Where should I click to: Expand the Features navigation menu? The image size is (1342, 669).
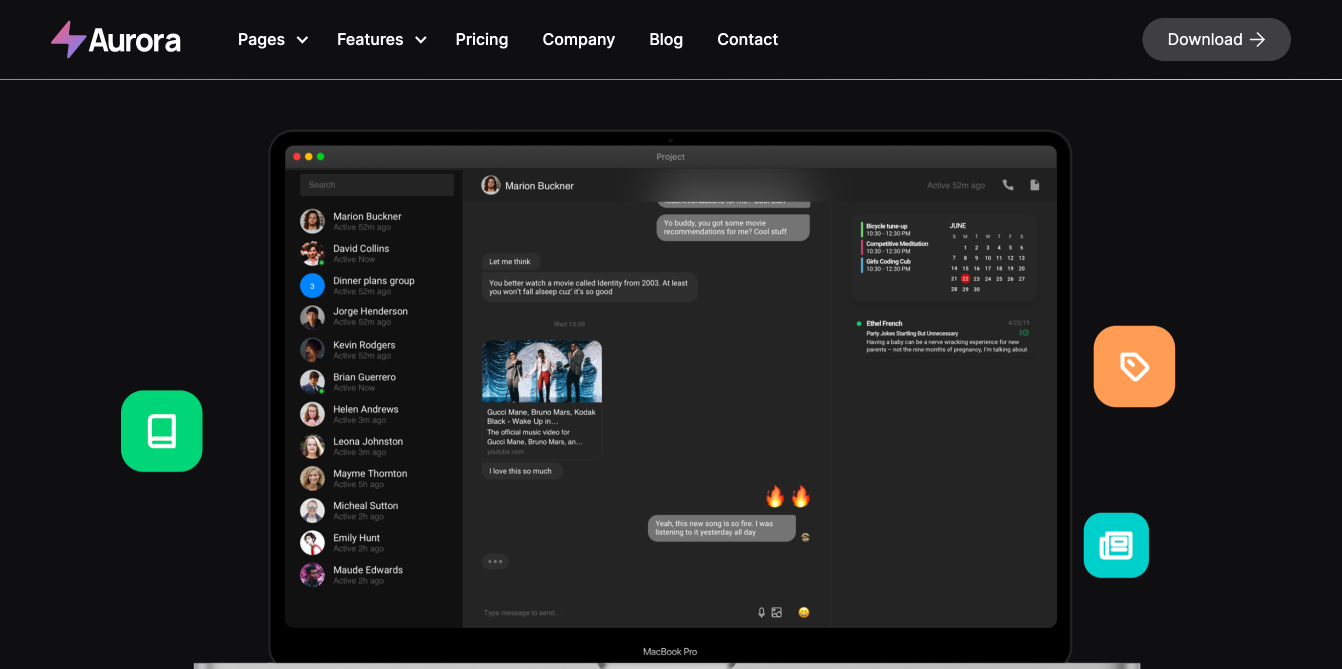point(381,39)
